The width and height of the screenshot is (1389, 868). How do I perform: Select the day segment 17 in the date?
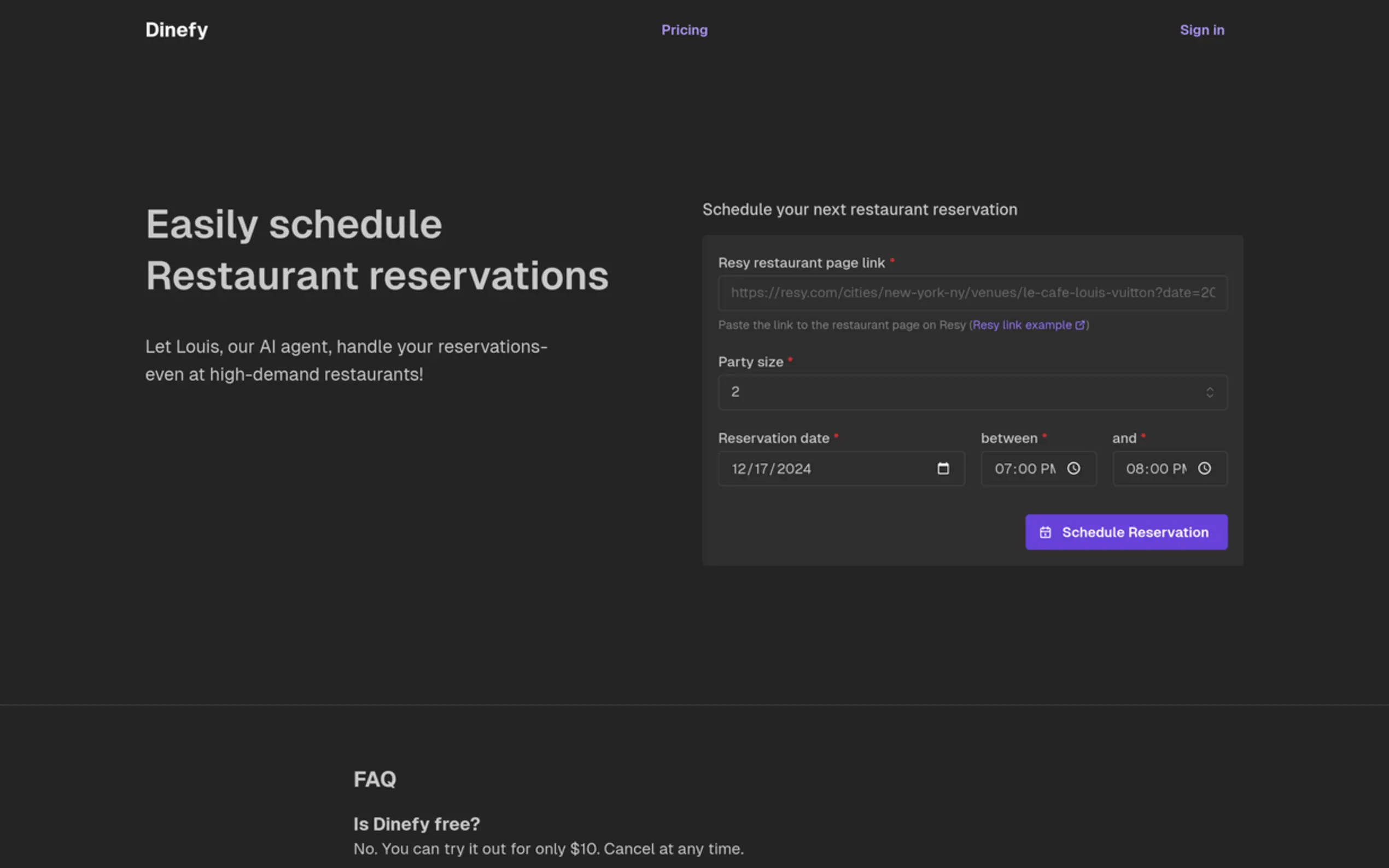(761, 469)
